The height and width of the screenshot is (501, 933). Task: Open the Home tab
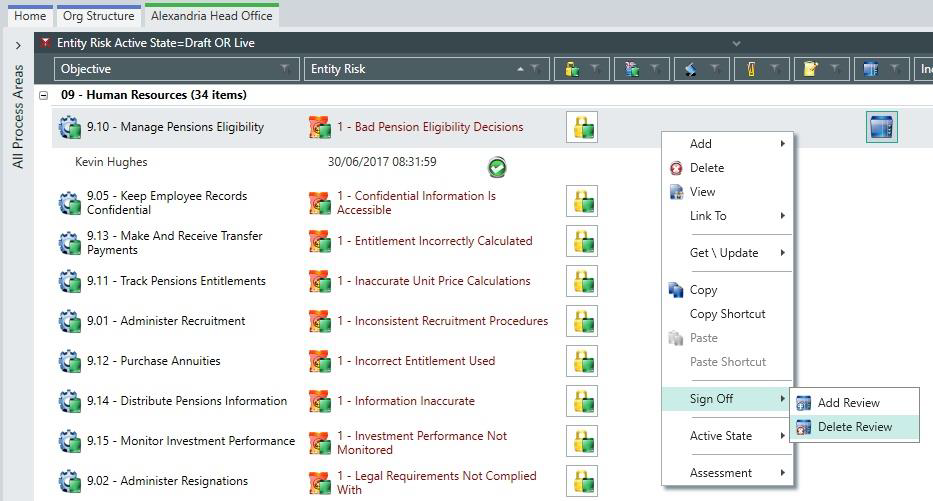[x=30, y=16]
